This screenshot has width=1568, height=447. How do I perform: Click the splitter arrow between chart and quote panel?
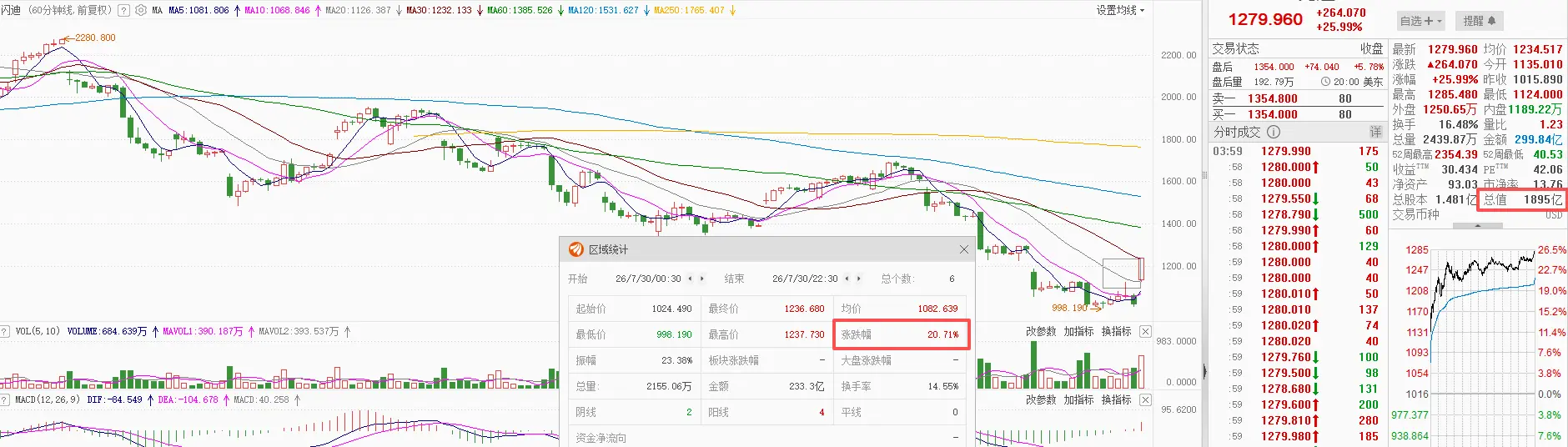(x=1204, y=372)
